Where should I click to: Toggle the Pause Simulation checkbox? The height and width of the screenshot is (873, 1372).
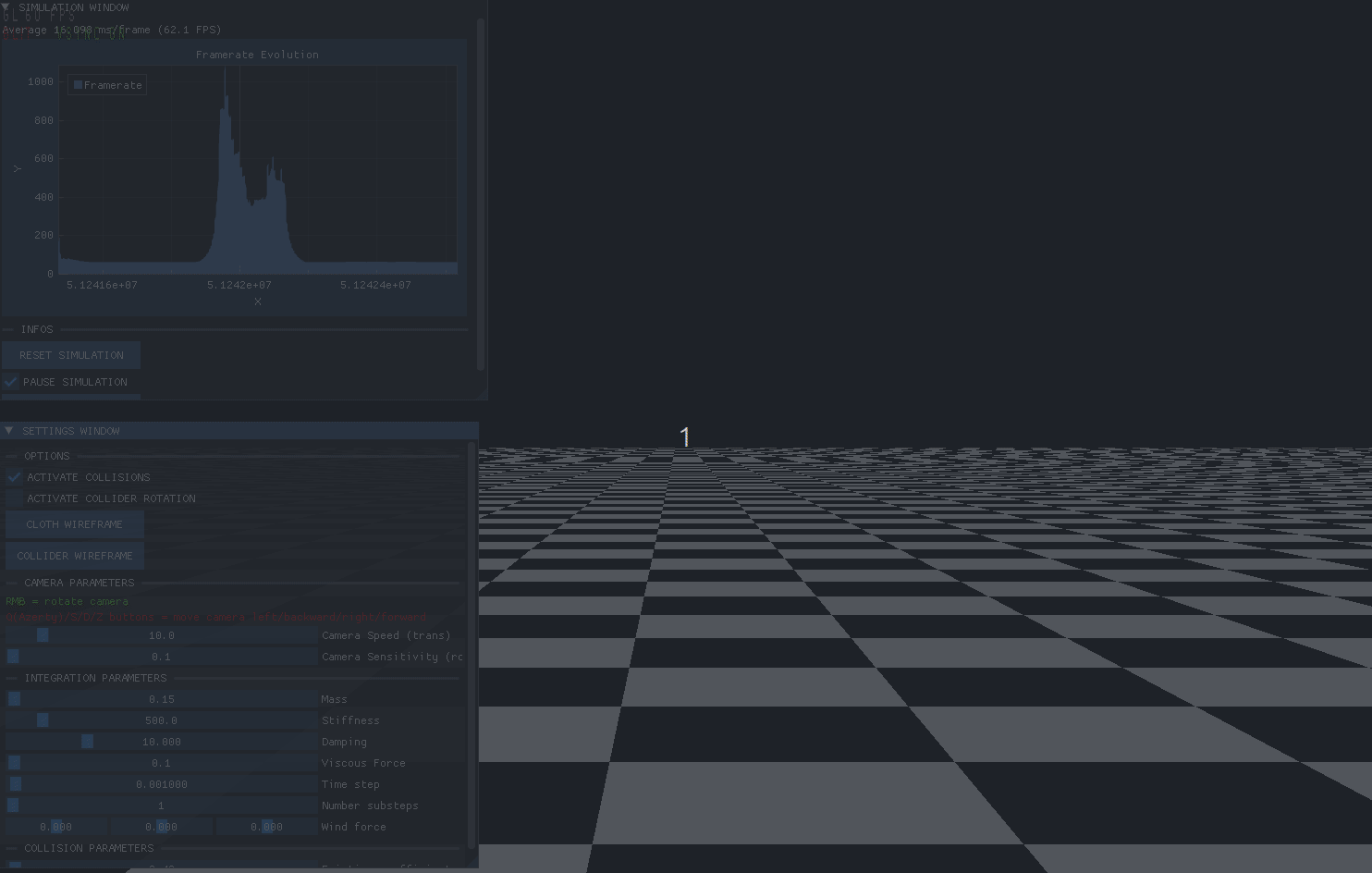[x=11, y=382]
